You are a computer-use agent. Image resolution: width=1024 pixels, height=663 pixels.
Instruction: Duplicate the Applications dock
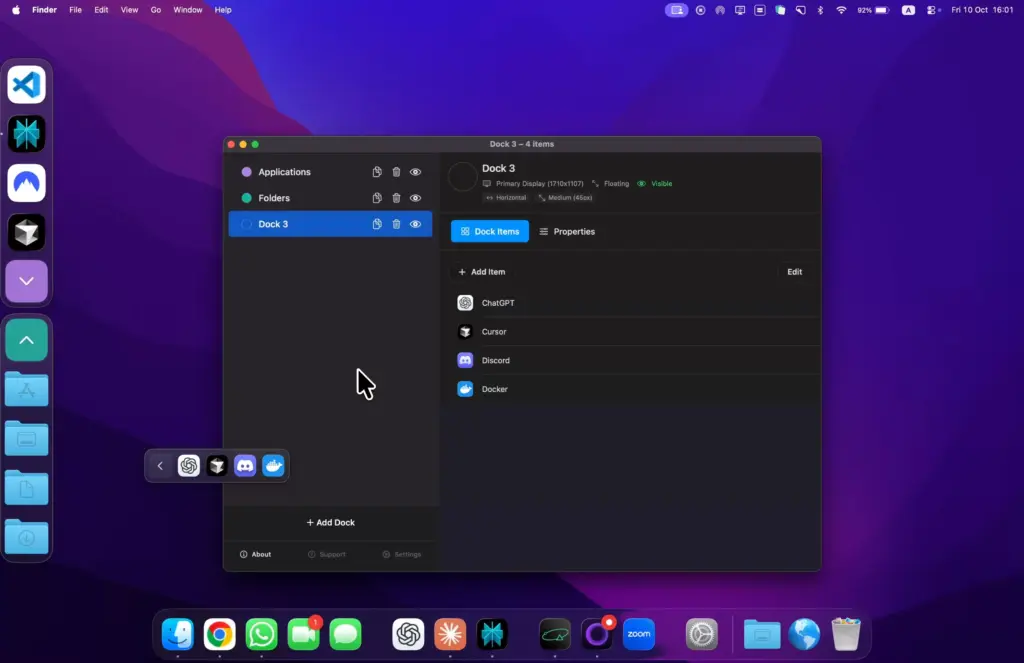(x=377, y=172)
